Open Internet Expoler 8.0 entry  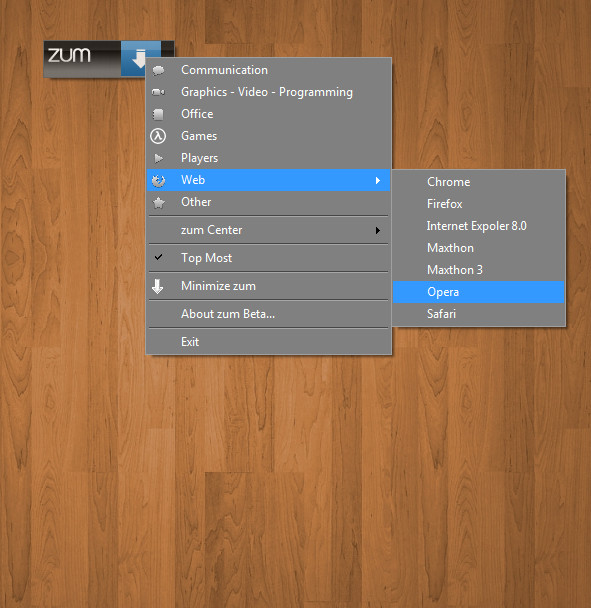pos(479,226)
